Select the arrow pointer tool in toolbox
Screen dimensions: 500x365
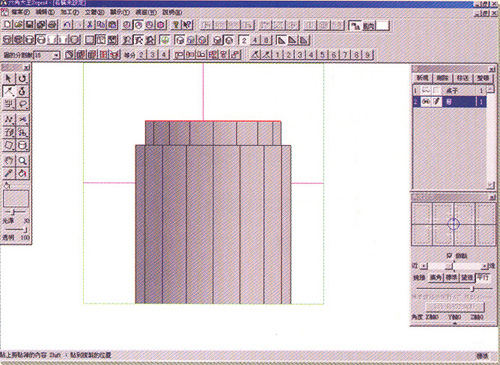tap(9, 78)
